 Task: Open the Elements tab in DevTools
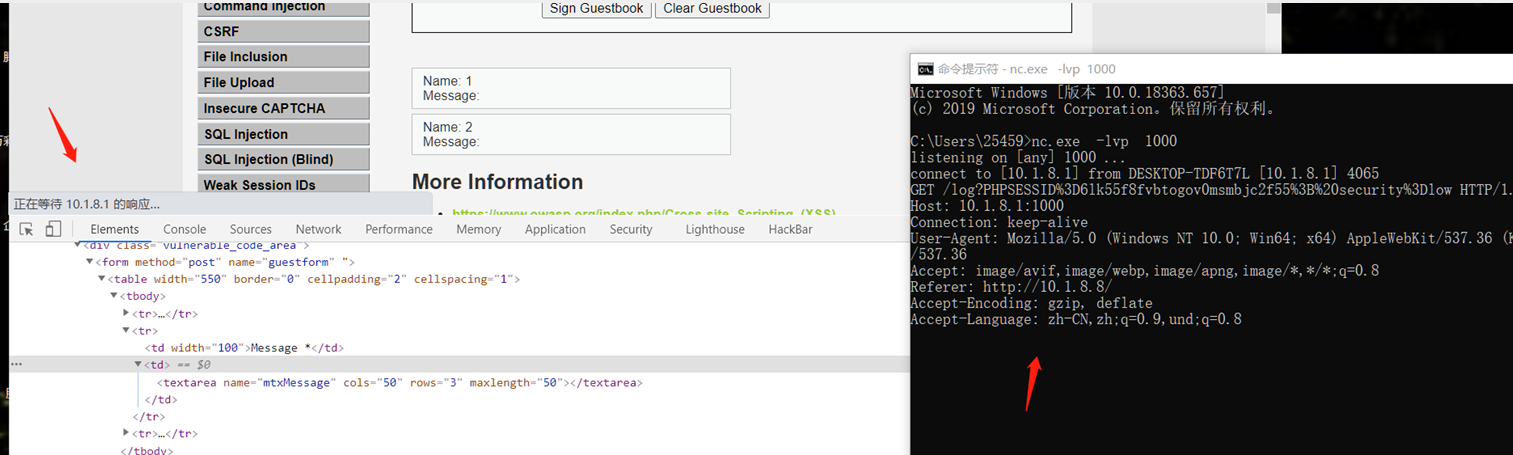(x=115, y=229)
